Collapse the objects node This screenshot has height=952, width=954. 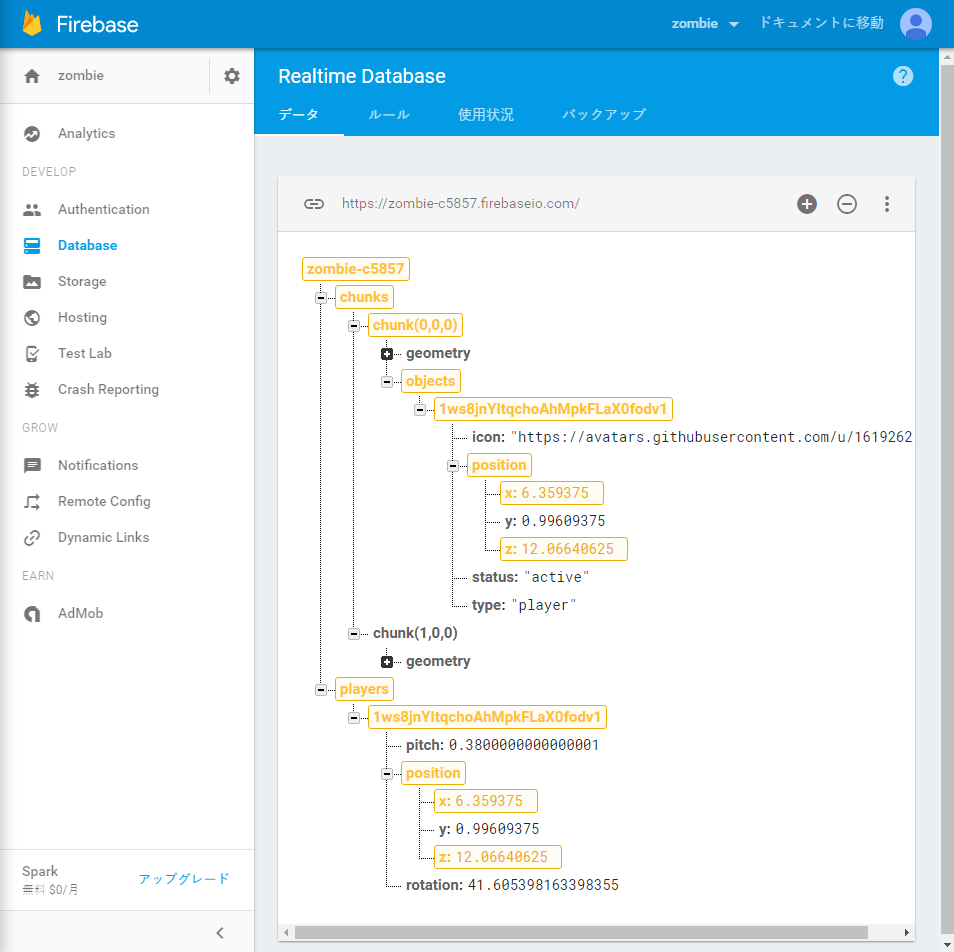(x=386, y=381)
